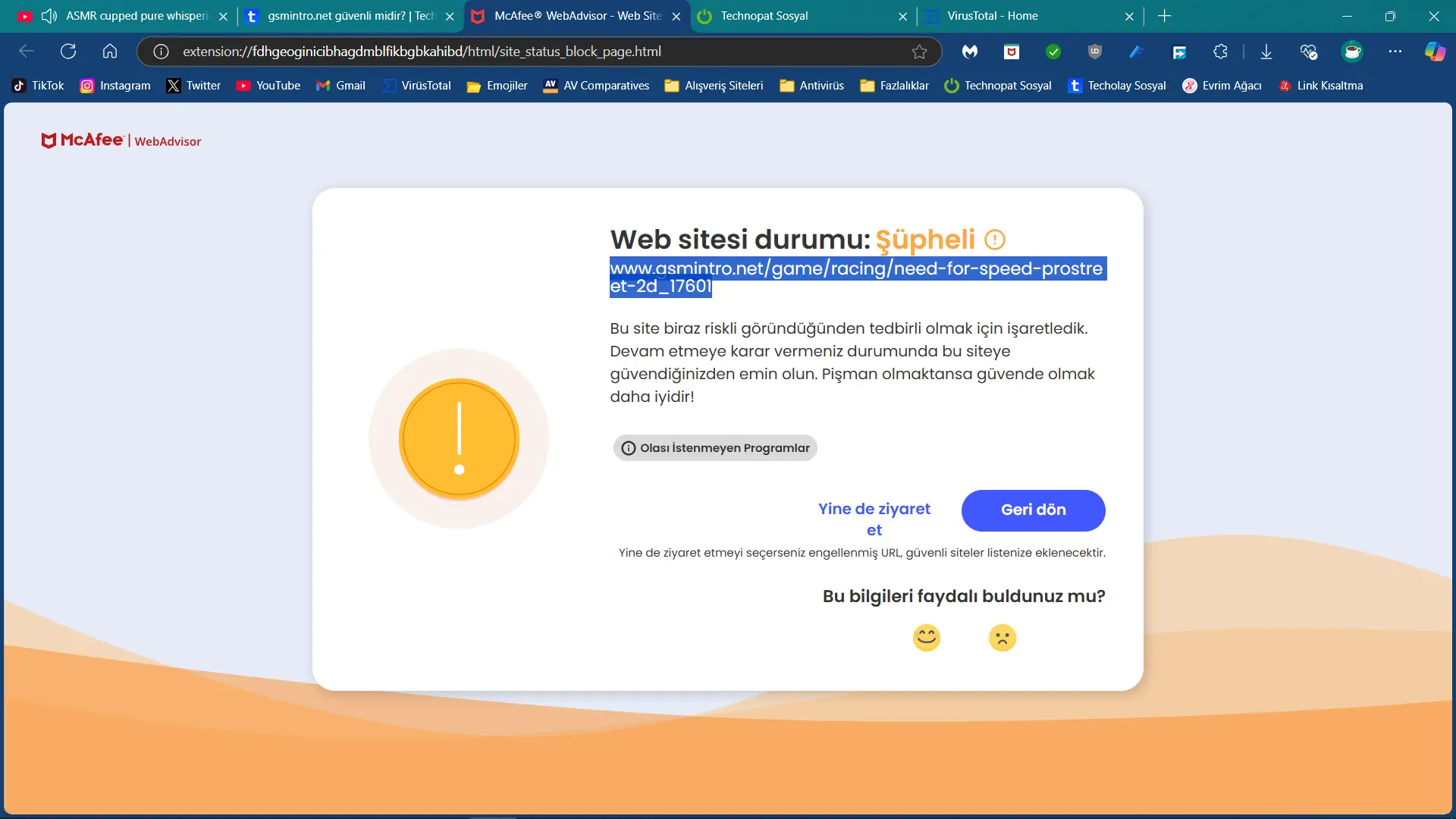Image resolution: width=1456 pixels, height=819 pixels.
Task: Click the McAfee WebAdvisor logo
Action: coord(121,140)
